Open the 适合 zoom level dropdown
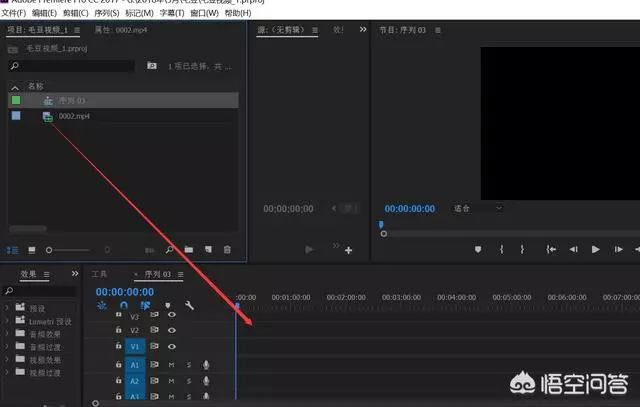The height and width of the screenshot is (407, 640). tap(477, 208)
